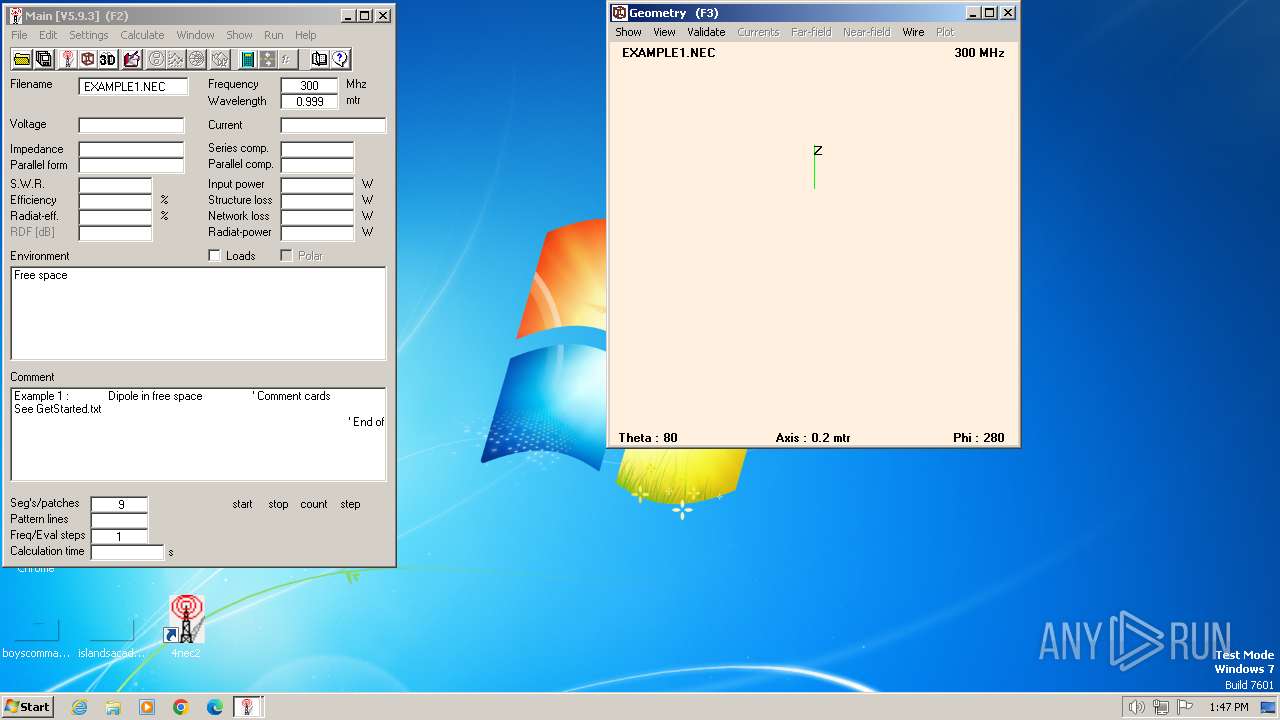
Task: Open geometry view with red antenna icon
Action: pos(67,60)
